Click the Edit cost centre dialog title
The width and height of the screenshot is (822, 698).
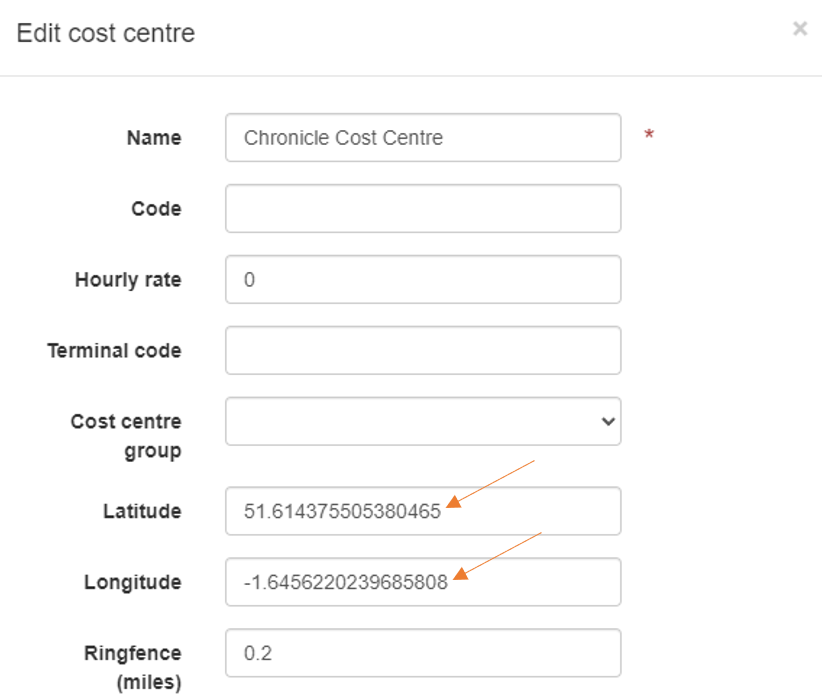[x=106, y=33]
